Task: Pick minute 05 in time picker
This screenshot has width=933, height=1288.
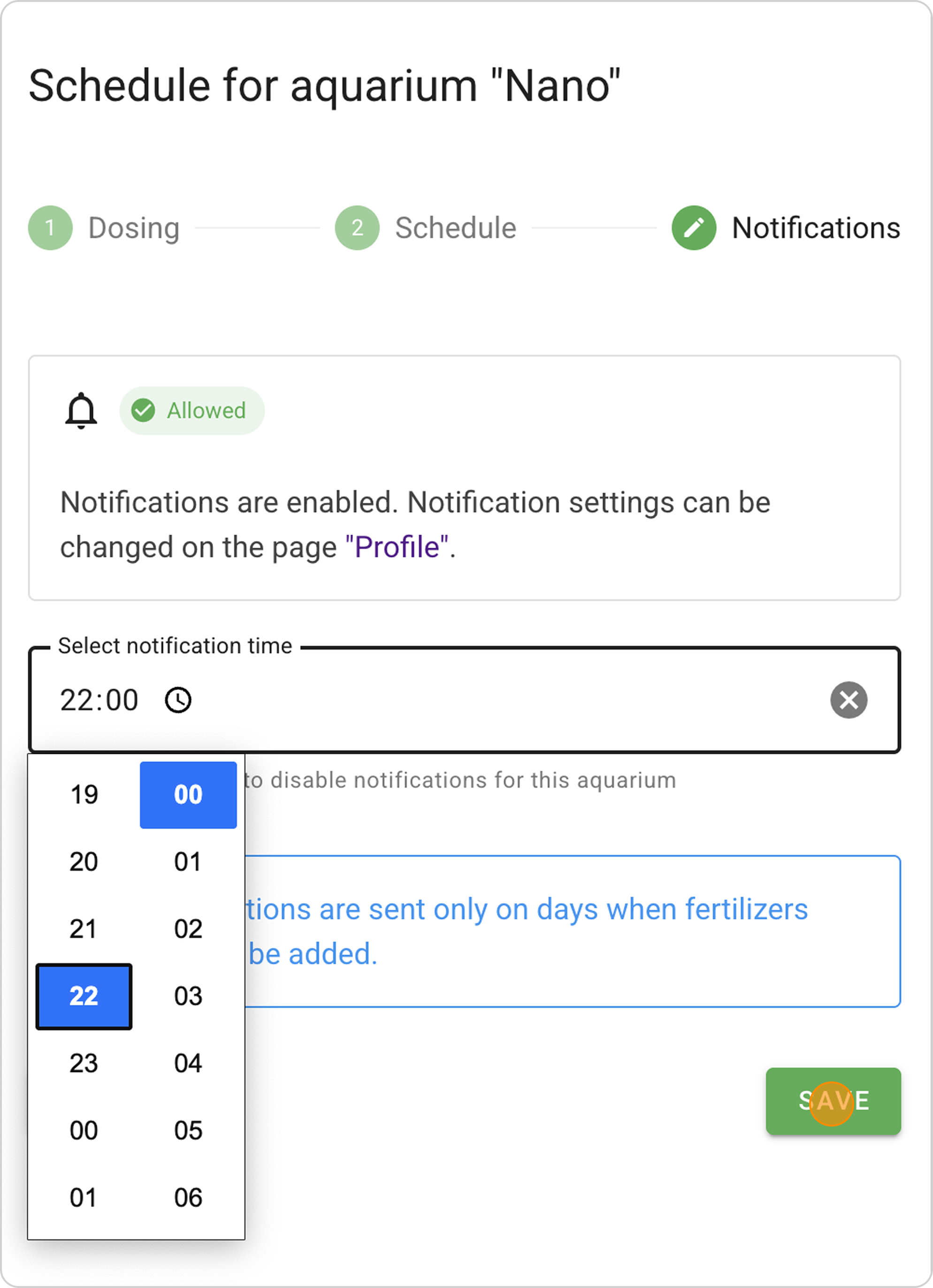Action: click(188, 1130)
